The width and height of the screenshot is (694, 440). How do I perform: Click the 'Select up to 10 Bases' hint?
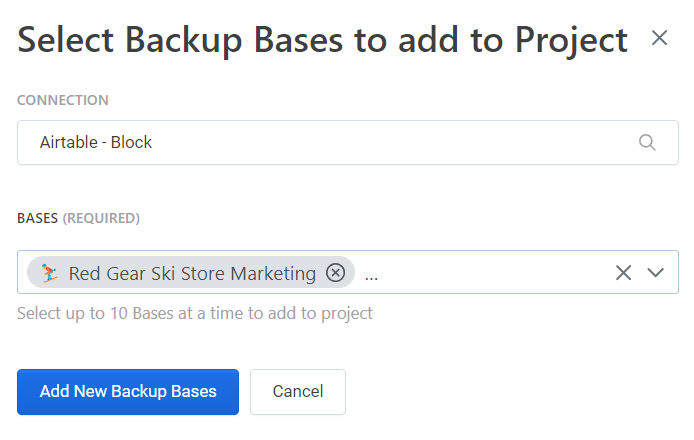click(195, 313)
